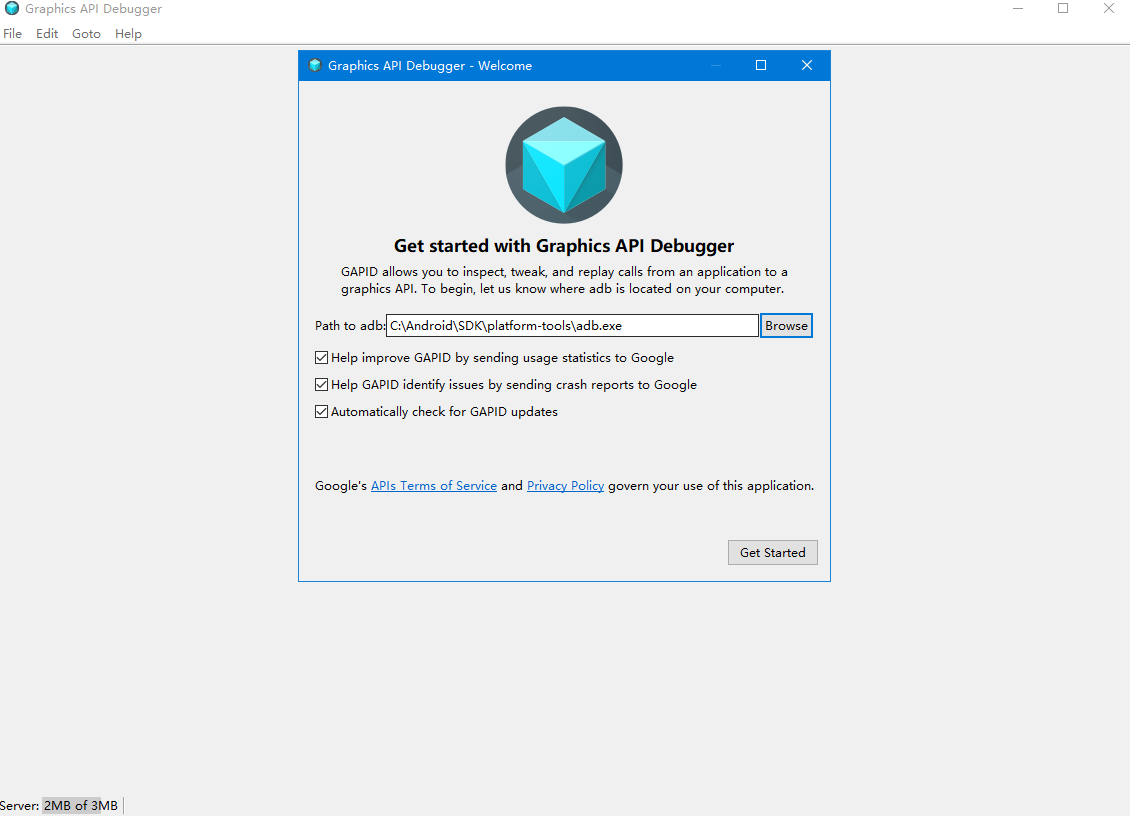Screen dimensions: 1130x816
Task: Click the Get Started button
Action: pyautogui.click(x=773, y=553)
